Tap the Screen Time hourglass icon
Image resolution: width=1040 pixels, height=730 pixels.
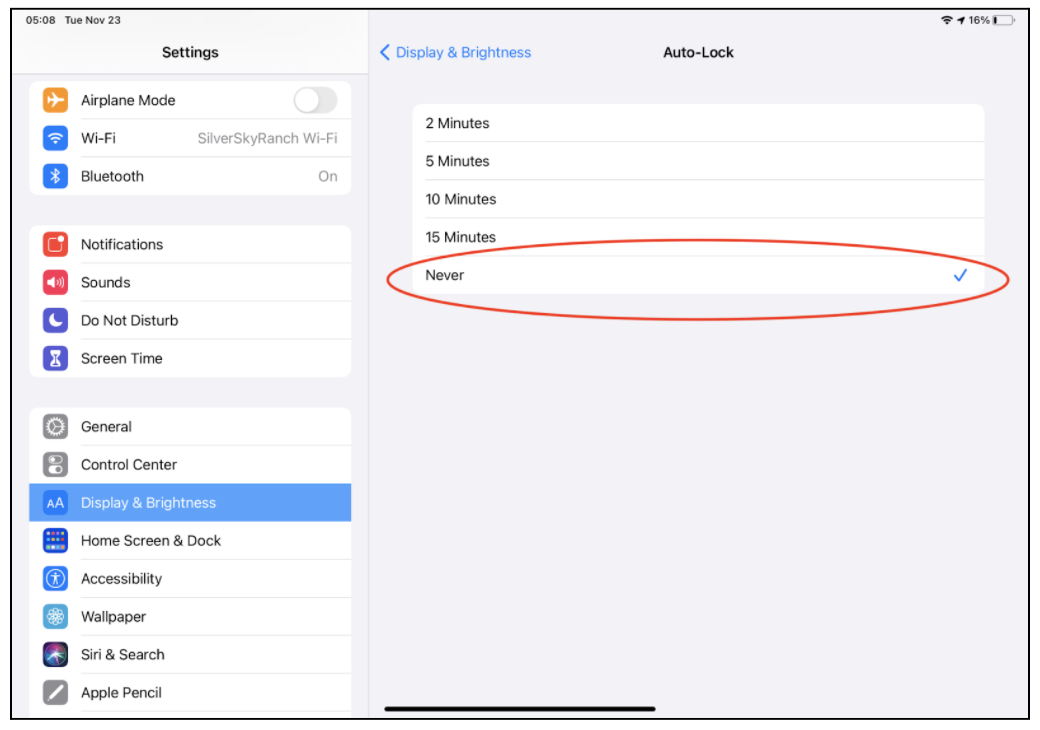(55, 358)
